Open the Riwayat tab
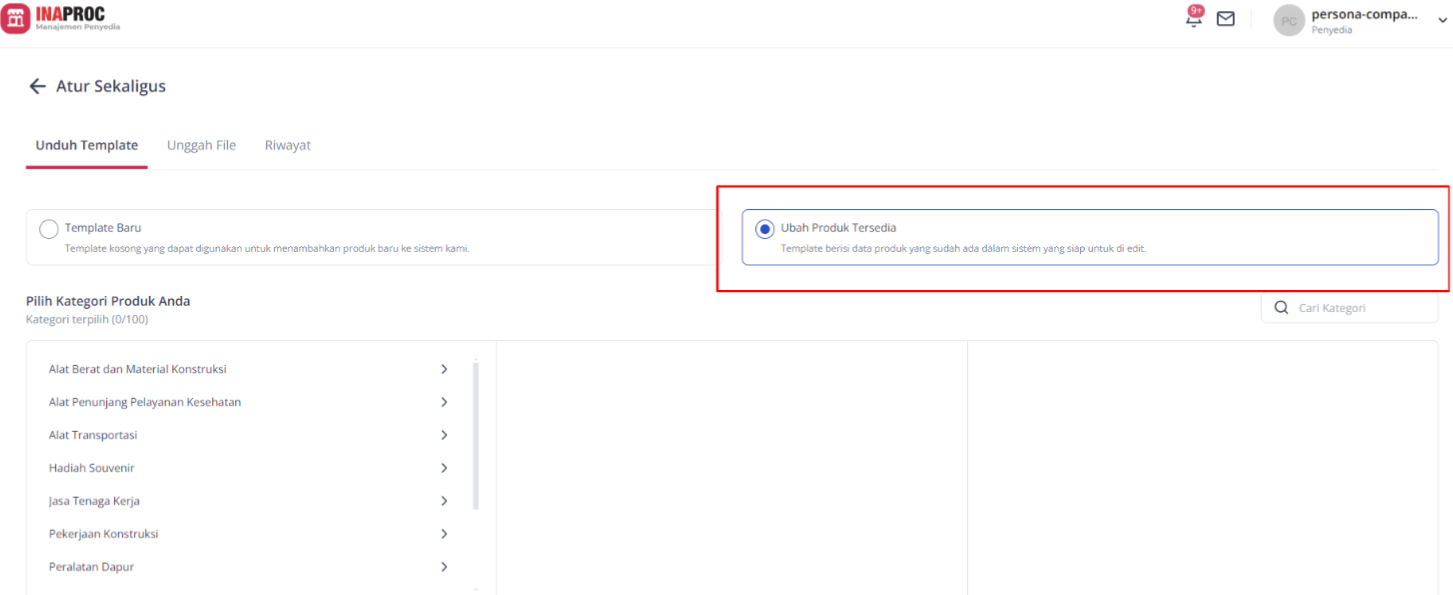The height and width of the screenshot is (595, 1453). tap(288, 145)
